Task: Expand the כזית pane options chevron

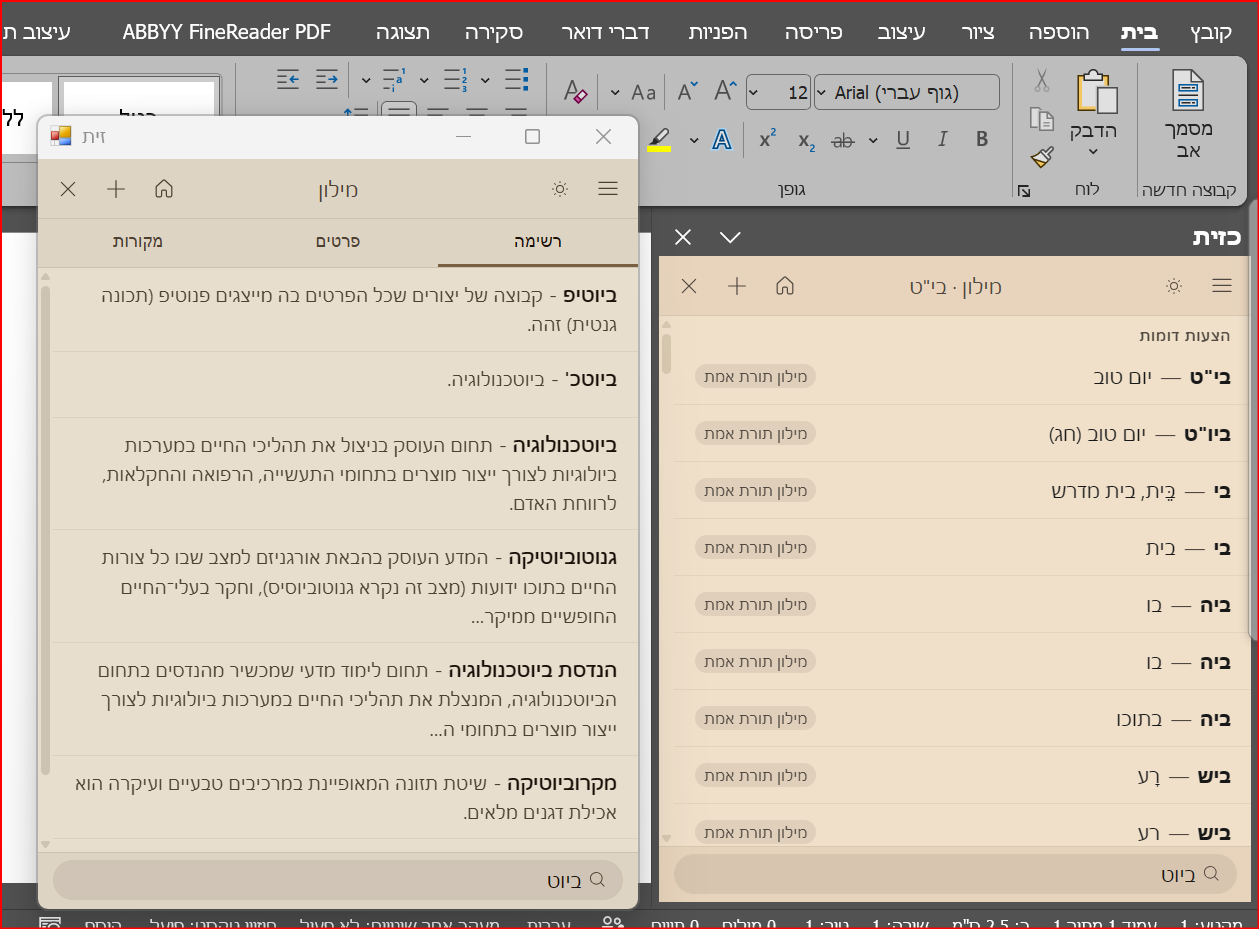Action: 730,237
